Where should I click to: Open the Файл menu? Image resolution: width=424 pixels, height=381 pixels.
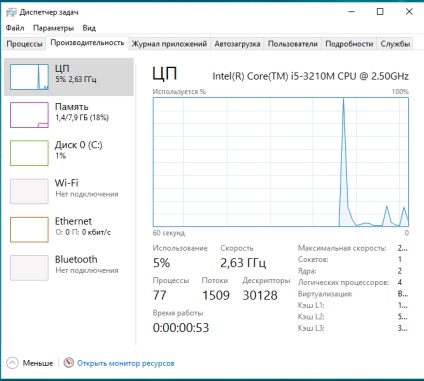(x=15, y=28)
